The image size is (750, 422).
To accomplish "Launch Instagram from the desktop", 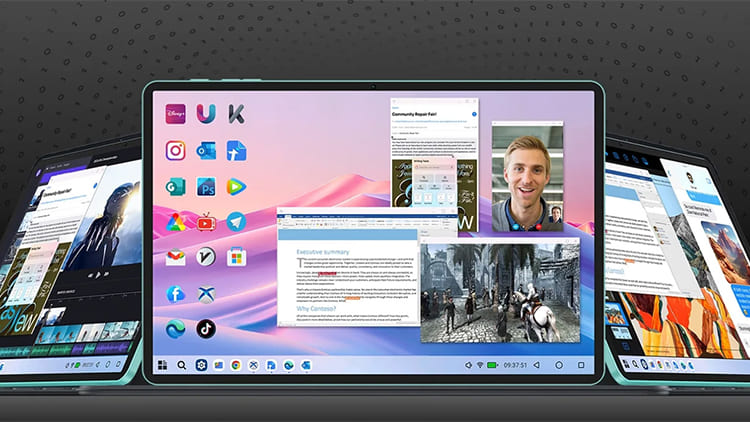I will 175,151.
